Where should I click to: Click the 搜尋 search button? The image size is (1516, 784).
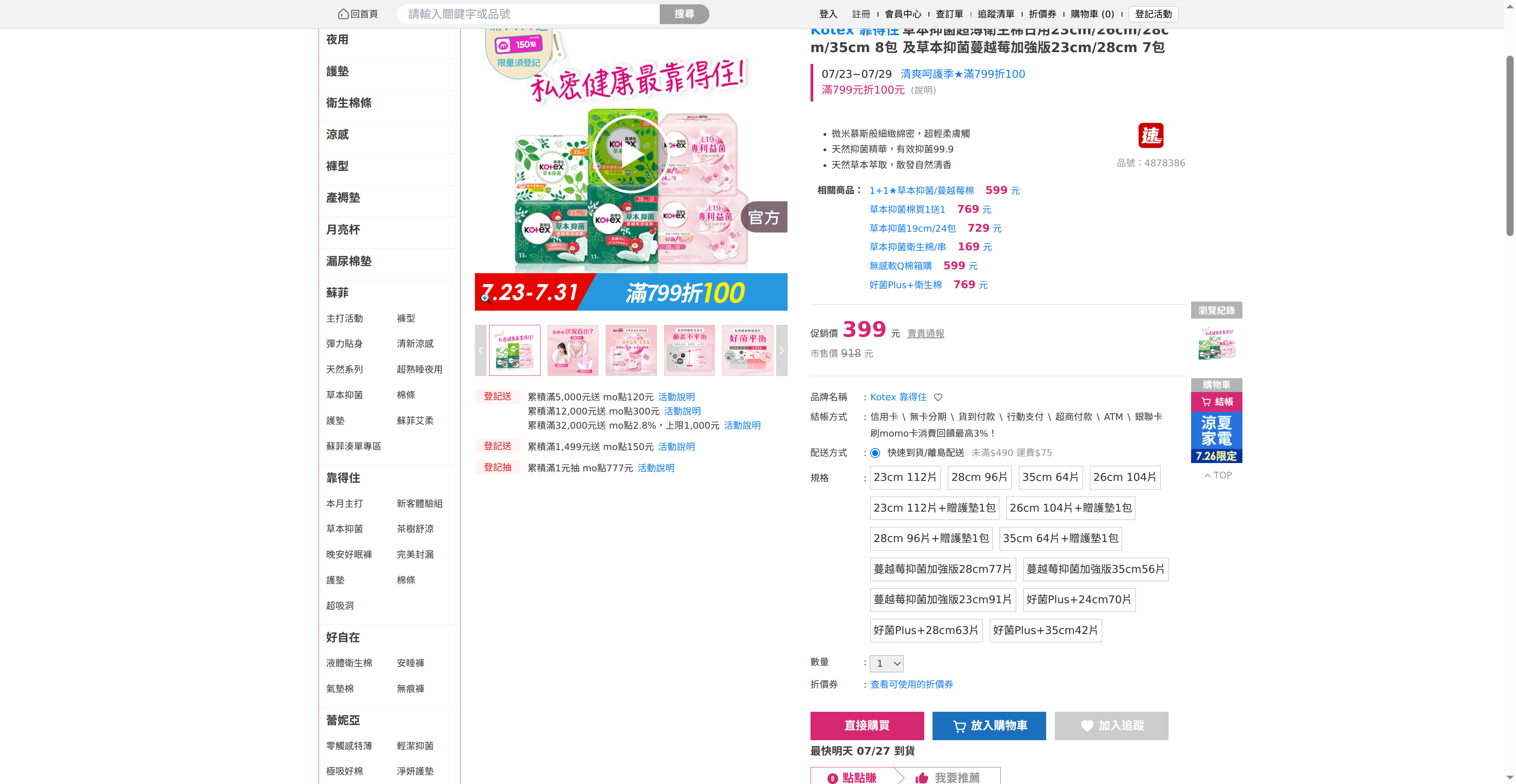point(685,13)
